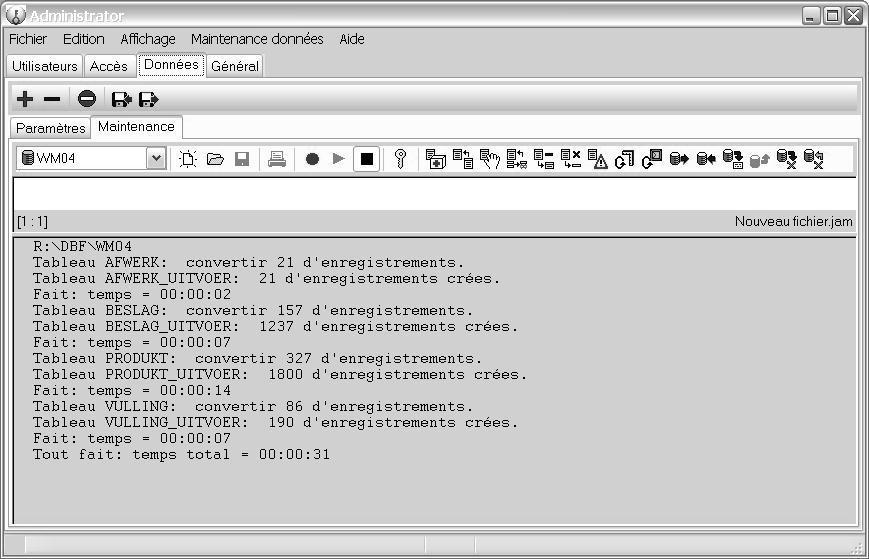
Task: Select the Données tab
Action: (x=171, y=65)
